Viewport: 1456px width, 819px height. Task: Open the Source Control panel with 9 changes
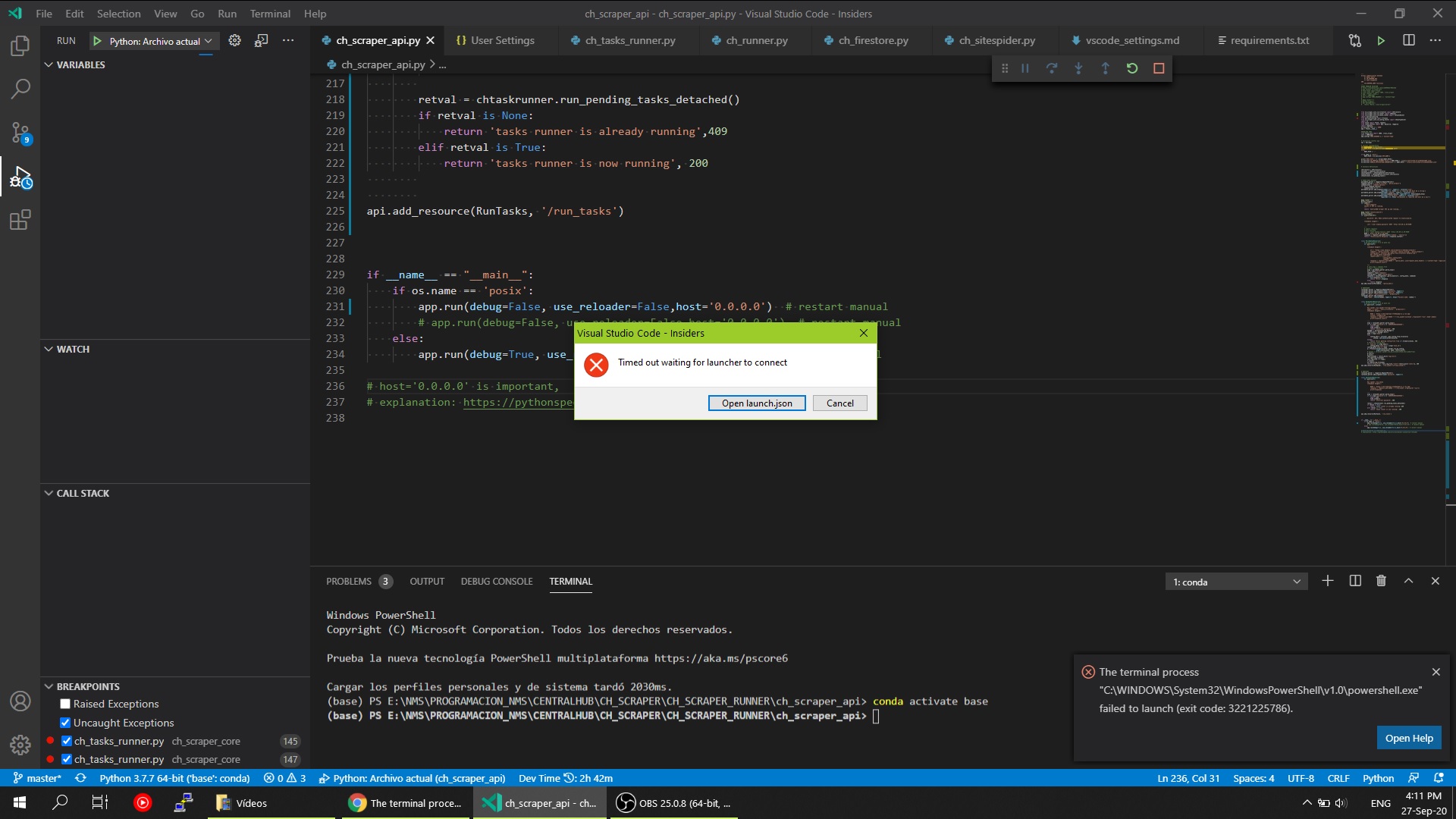coord(20,132)
